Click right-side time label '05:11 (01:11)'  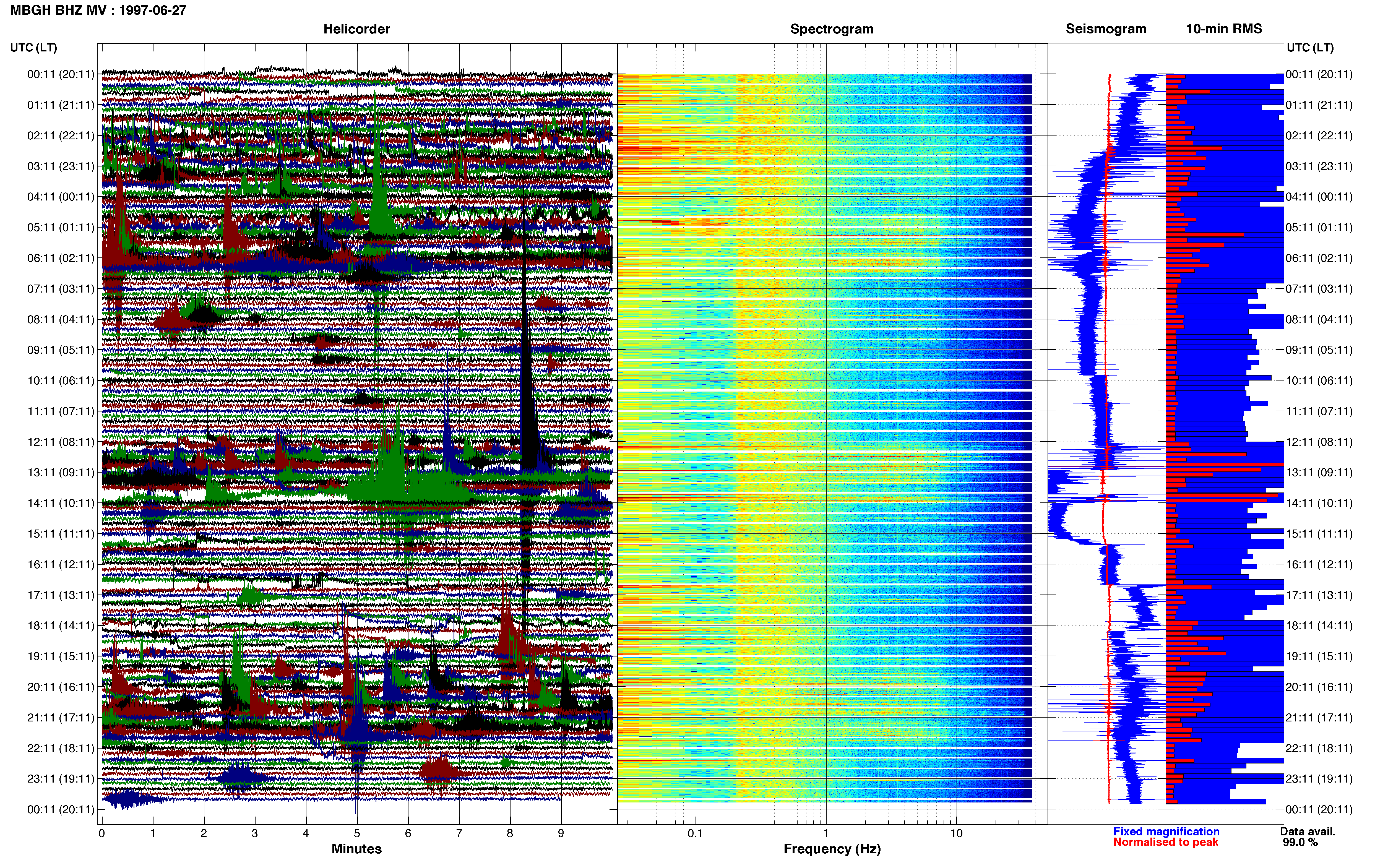click(x=1319, y=227)
